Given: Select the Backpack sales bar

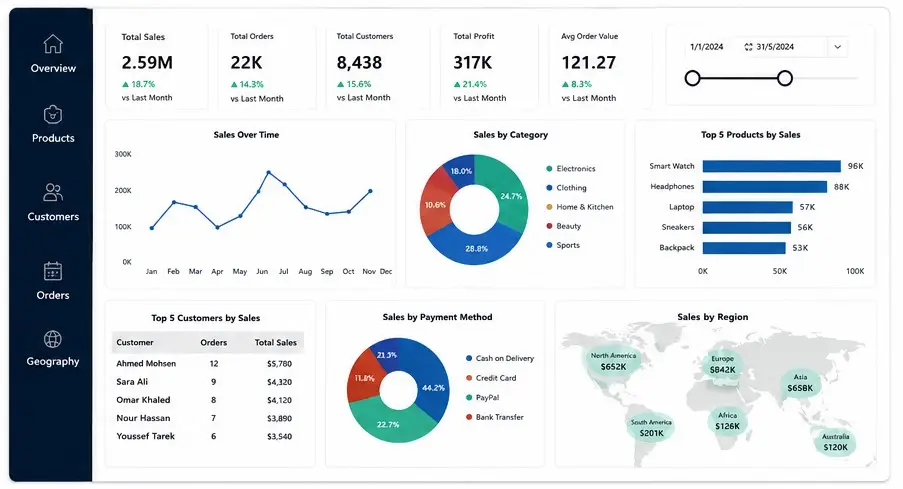Looking at the screenshot, I should click(x=744, y=248).
